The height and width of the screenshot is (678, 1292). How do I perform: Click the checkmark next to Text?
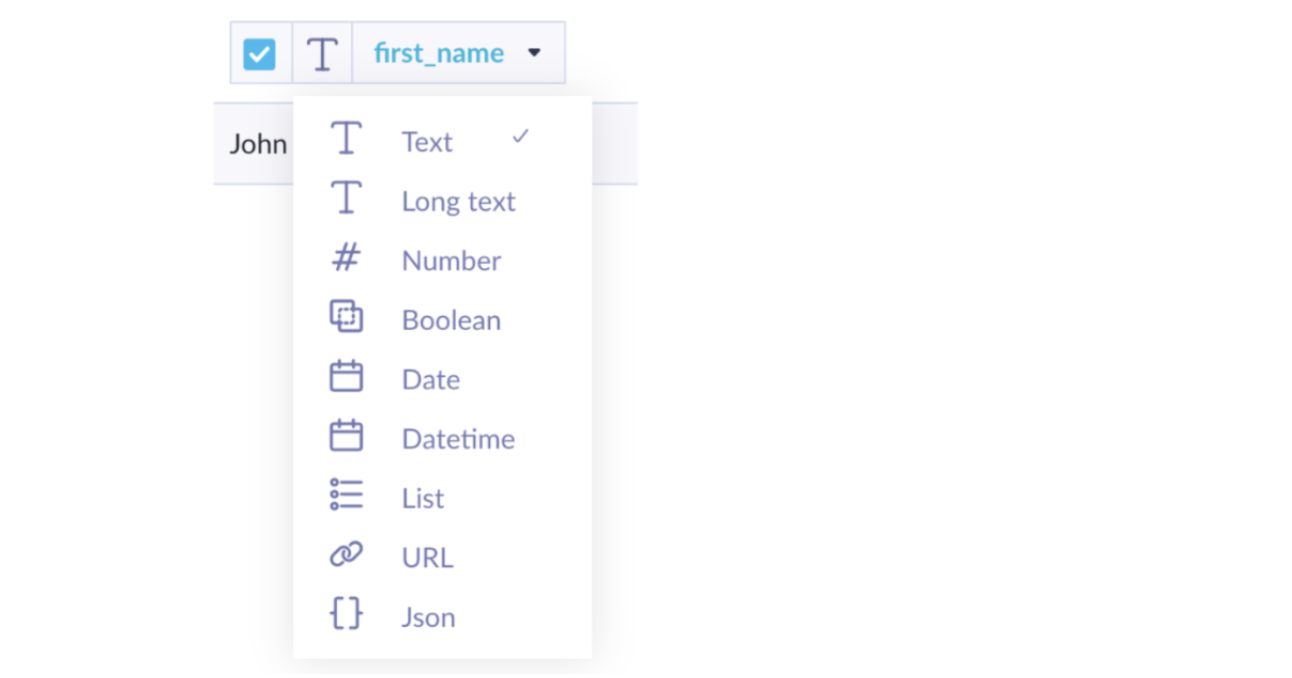coord(521,138)
